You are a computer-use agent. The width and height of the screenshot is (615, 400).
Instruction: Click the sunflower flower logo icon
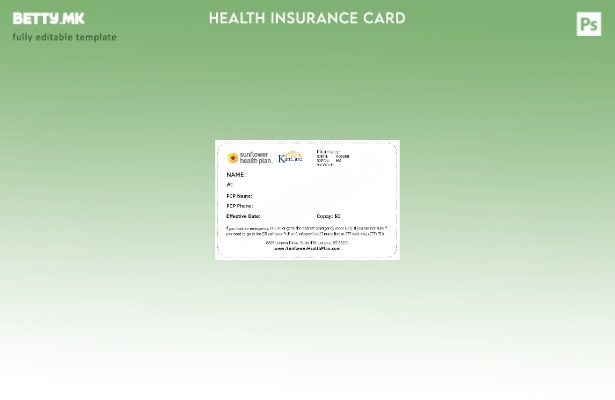232,158
